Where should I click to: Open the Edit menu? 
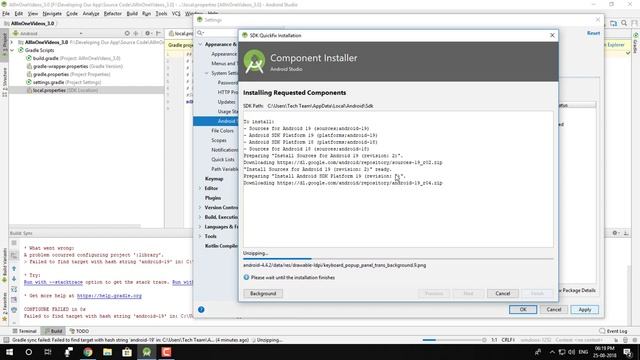pos(19,13)
